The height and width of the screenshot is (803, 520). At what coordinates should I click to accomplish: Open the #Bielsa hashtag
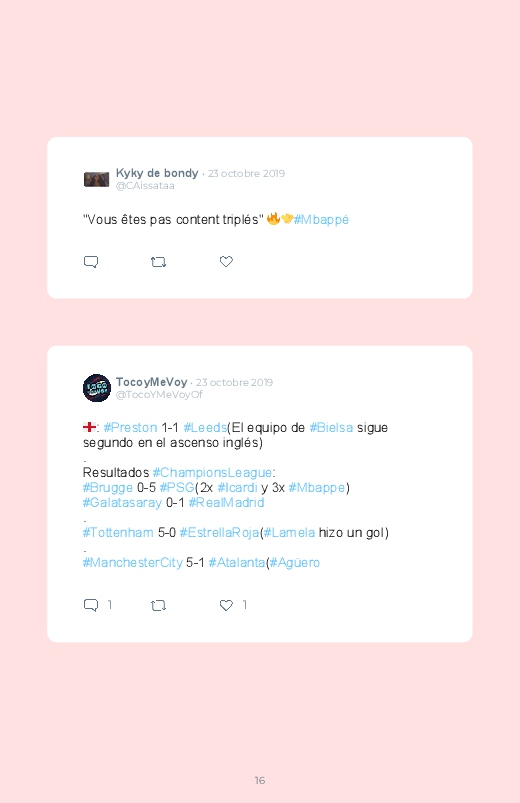click(331, 428)
